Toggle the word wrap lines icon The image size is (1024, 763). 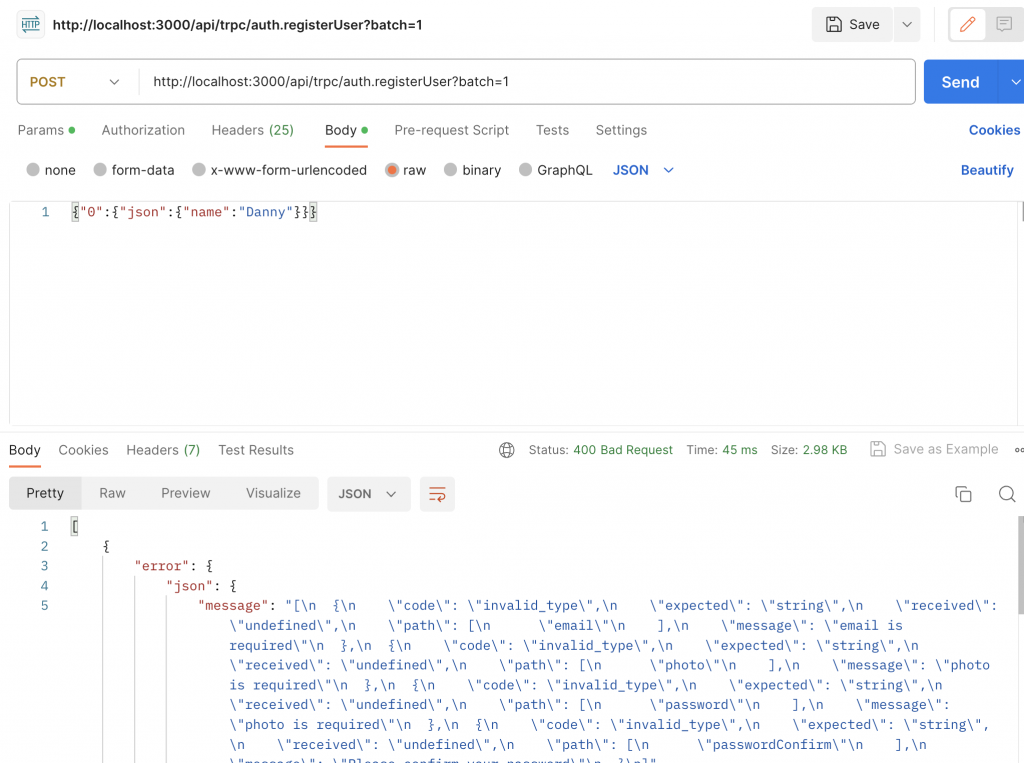(x=437, y=494)
